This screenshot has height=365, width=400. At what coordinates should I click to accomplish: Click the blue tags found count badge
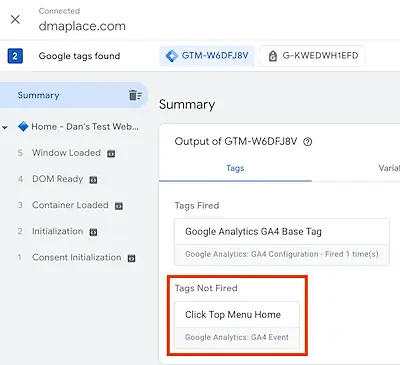pyautogui.click(x=15, y=56)
